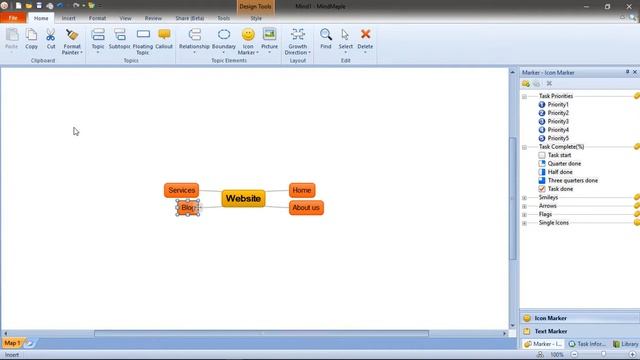640x360 pixels.
Task: Click the zoom slider handle in status bar
Action: coord(603,355)
